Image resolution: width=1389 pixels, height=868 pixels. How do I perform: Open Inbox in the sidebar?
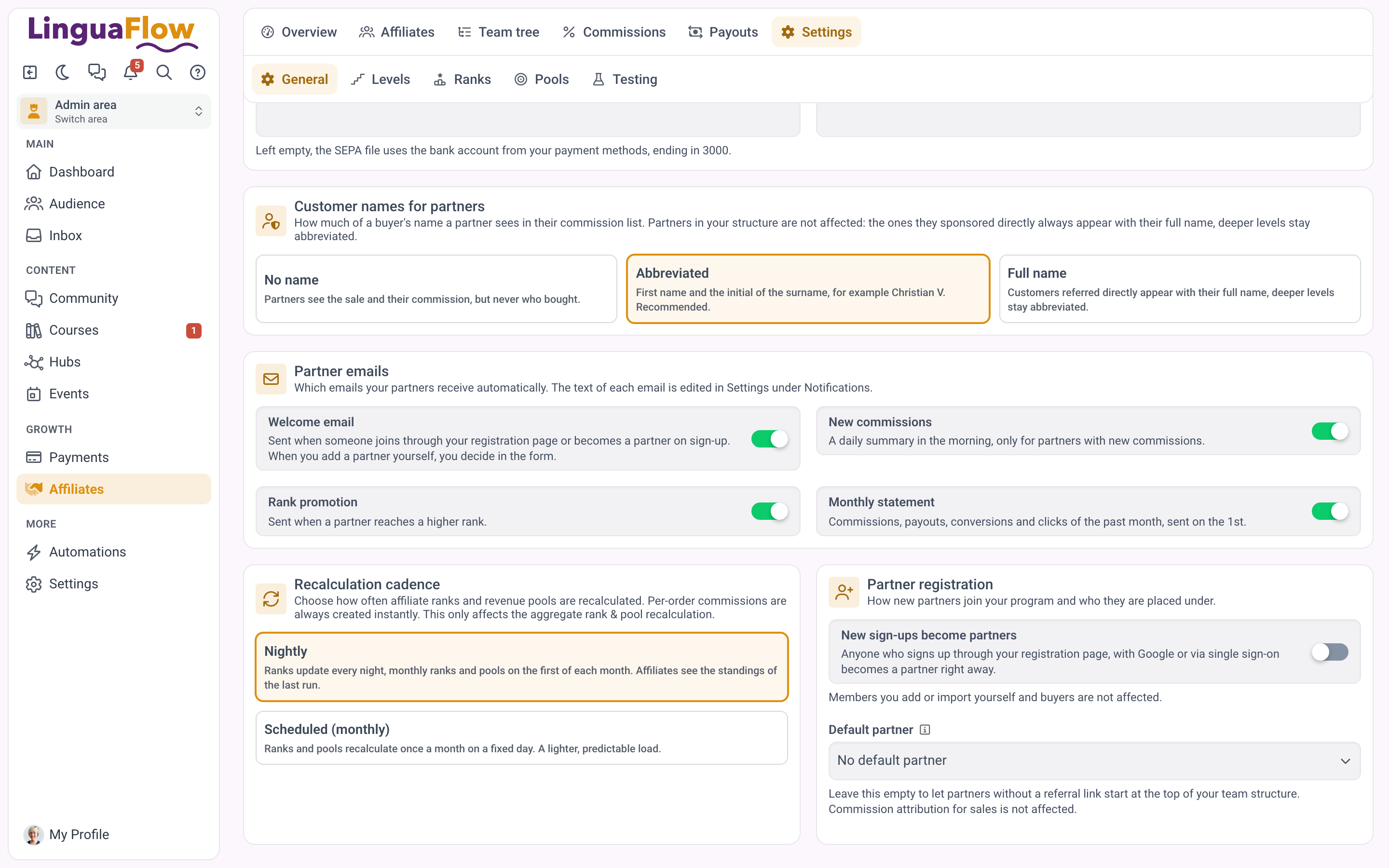tap(114, 235)
